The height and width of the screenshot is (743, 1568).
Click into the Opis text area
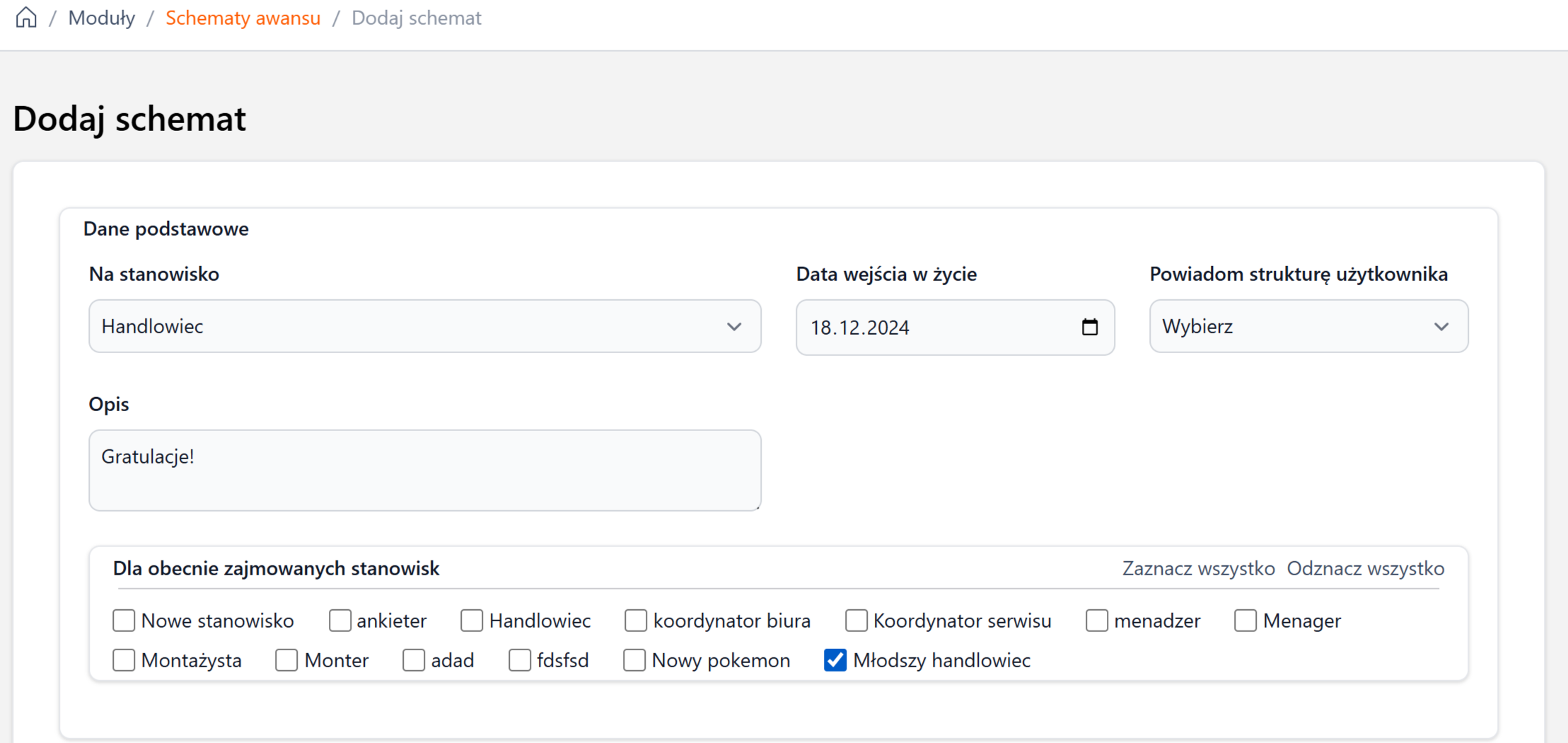tap(424, 470)
